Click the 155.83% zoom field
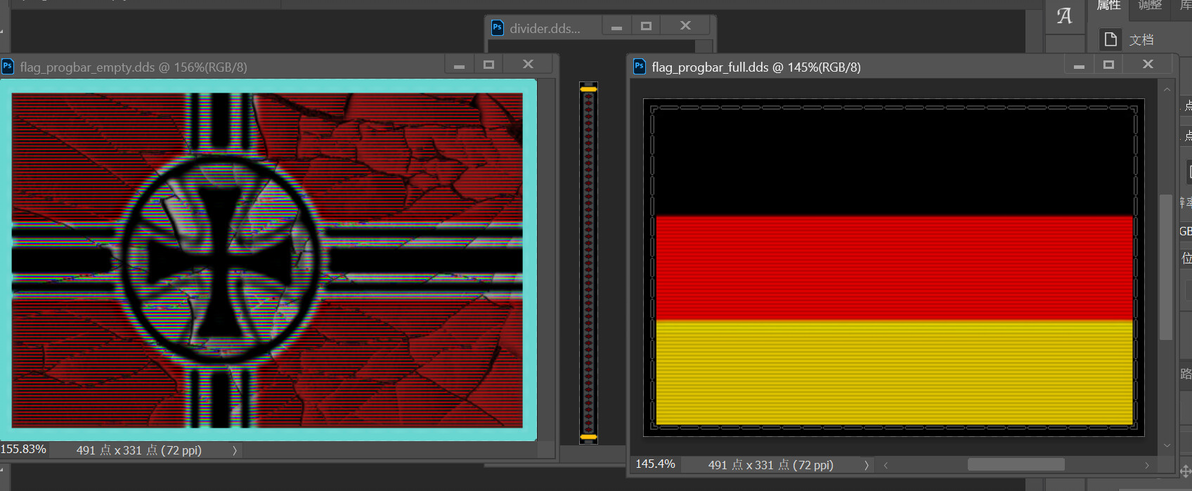 24,450
